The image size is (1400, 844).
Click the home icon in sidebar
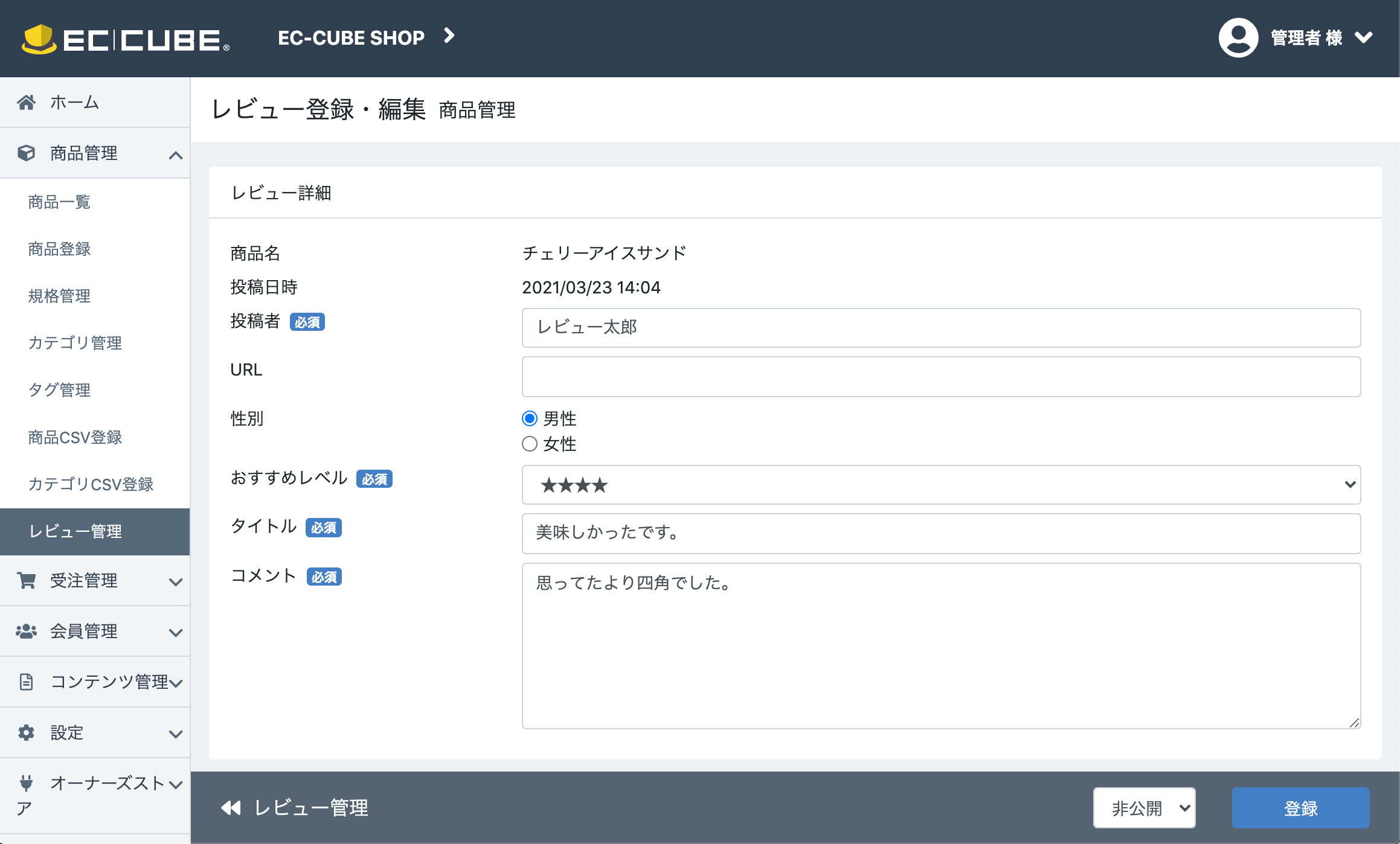(27, 102)
